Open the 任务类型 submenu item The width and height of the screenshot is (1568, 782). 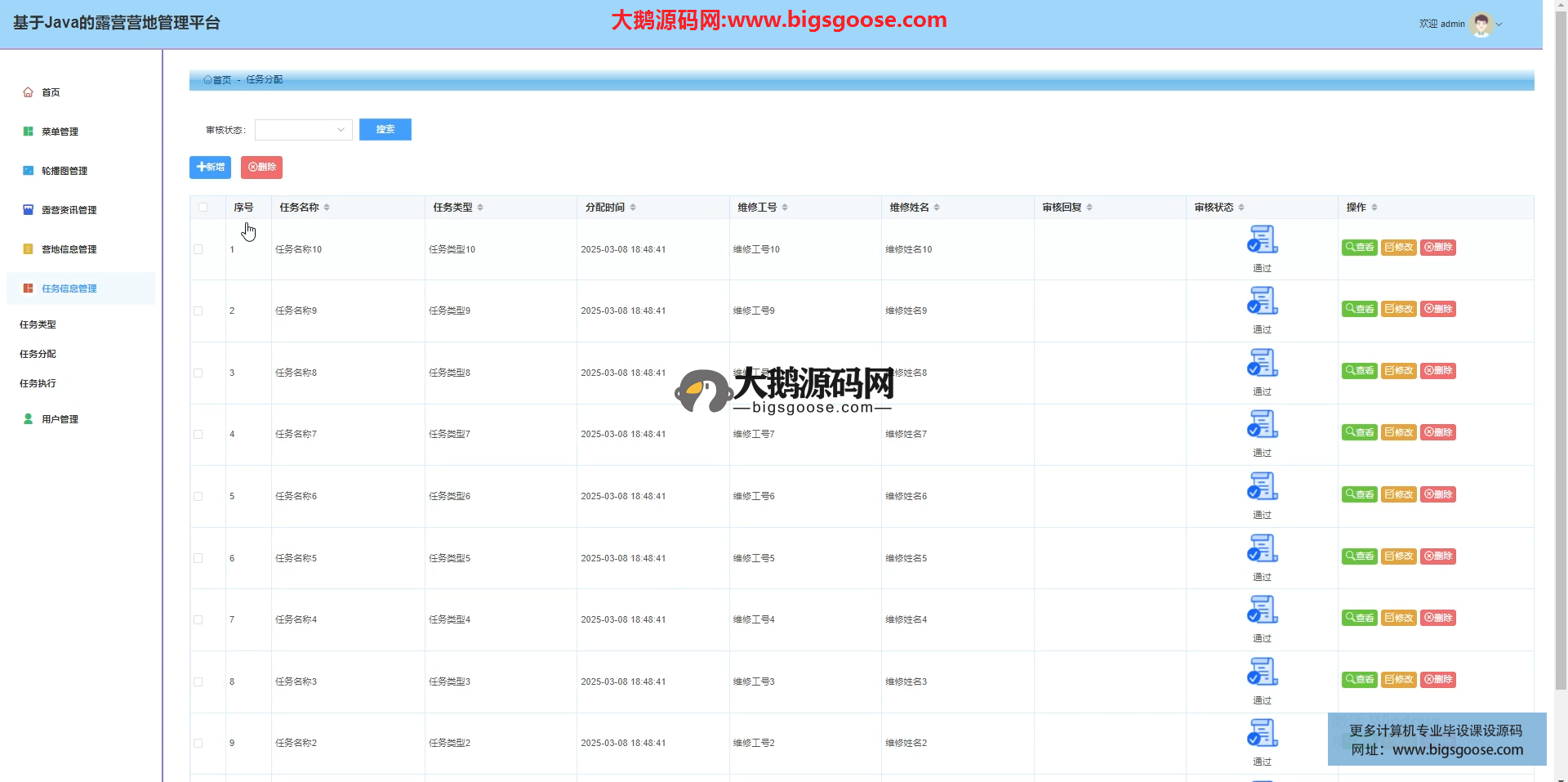pyautogui.click(x=38, y=324)
